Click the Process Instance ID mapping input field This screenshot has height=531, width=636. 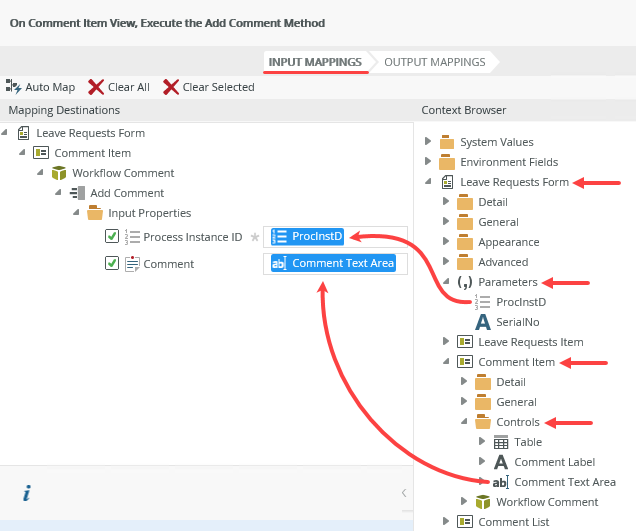point(335,236)
